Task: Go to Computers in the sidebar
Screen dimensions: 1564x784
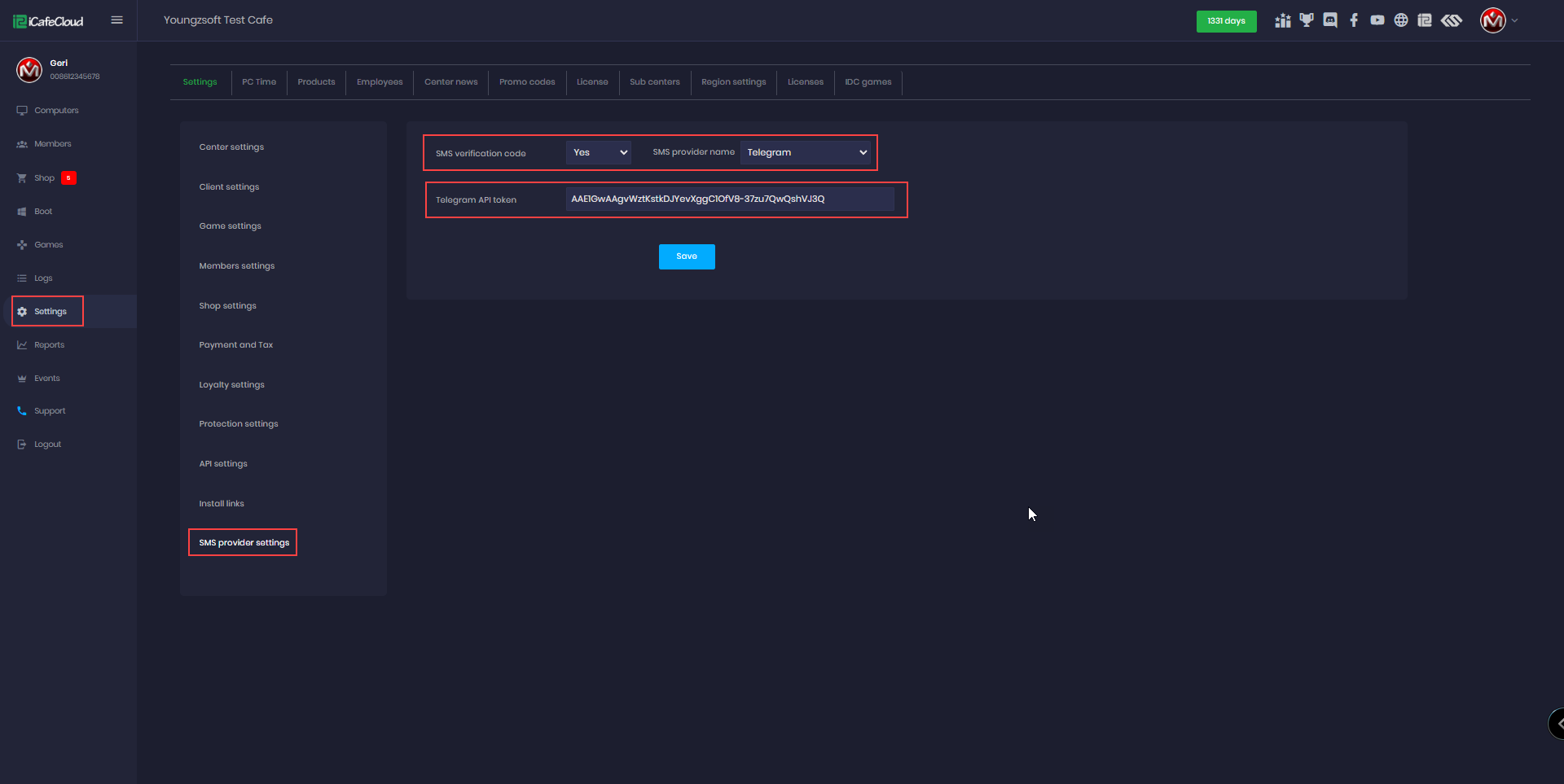Action: coord(56,111)
